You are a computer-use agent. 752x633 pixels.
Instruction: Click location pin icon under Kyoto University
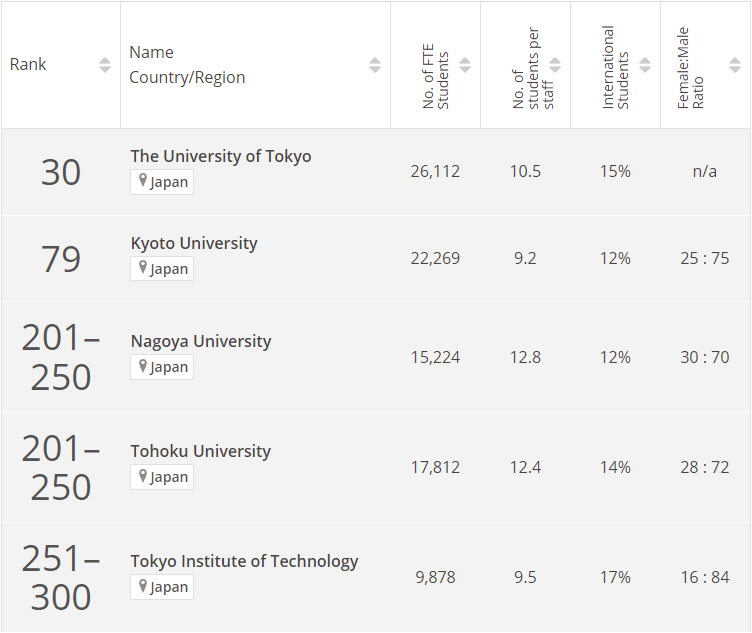coord(143,268)
